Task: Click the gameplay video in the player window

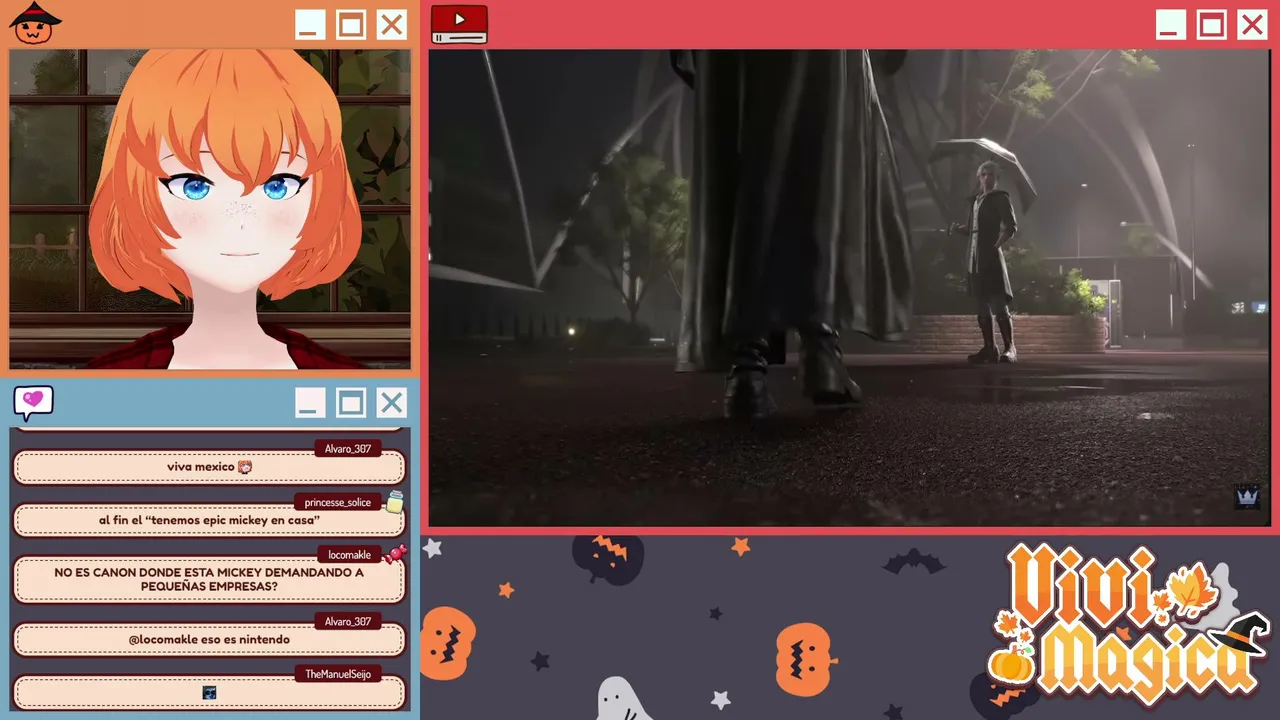Action: coord(850,288)
